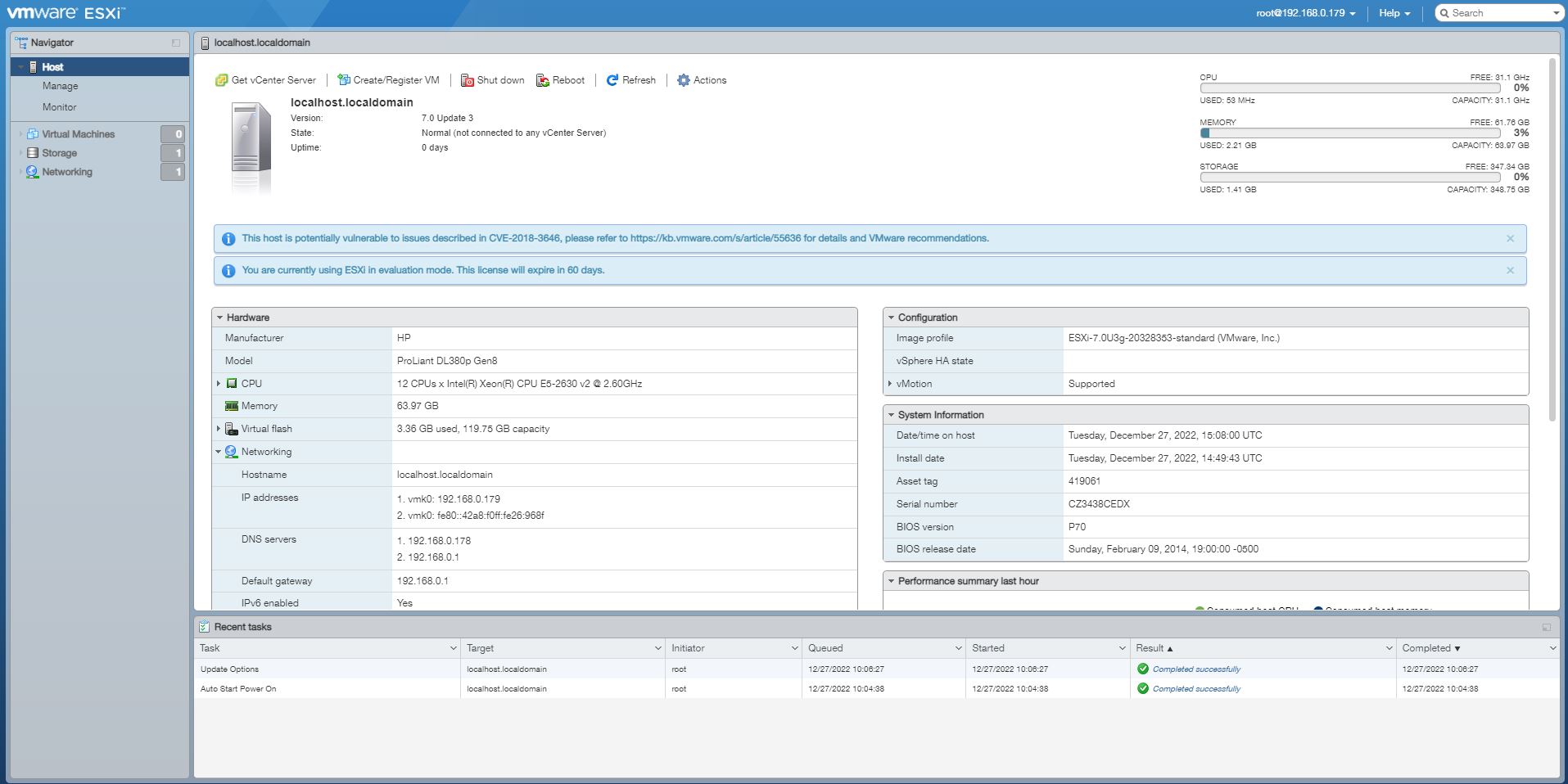This screenshot has width=1568, height=784.
Task: Open the Manage page
Action: point(59,85)
